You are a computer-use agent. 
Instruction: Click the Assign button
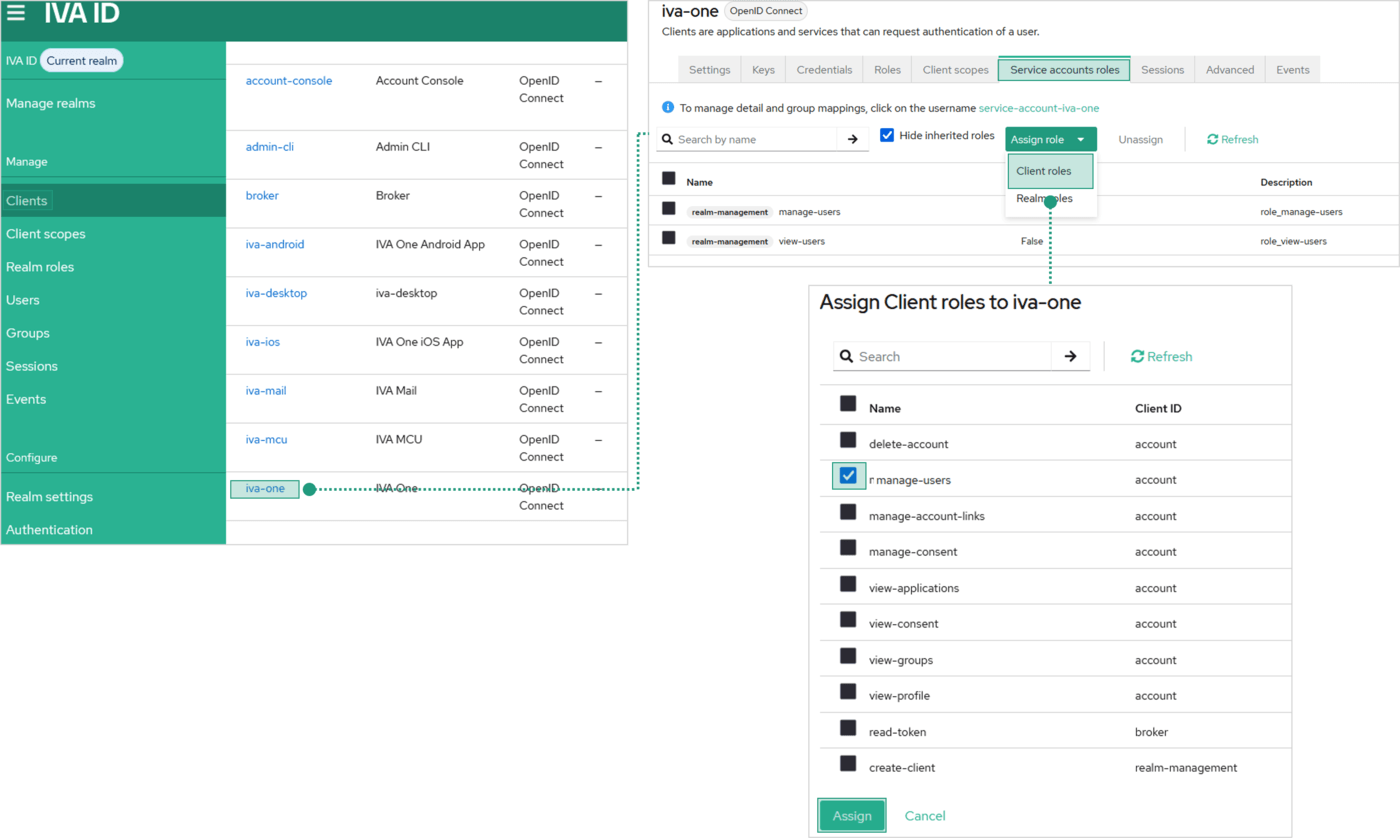coord(851,815)
